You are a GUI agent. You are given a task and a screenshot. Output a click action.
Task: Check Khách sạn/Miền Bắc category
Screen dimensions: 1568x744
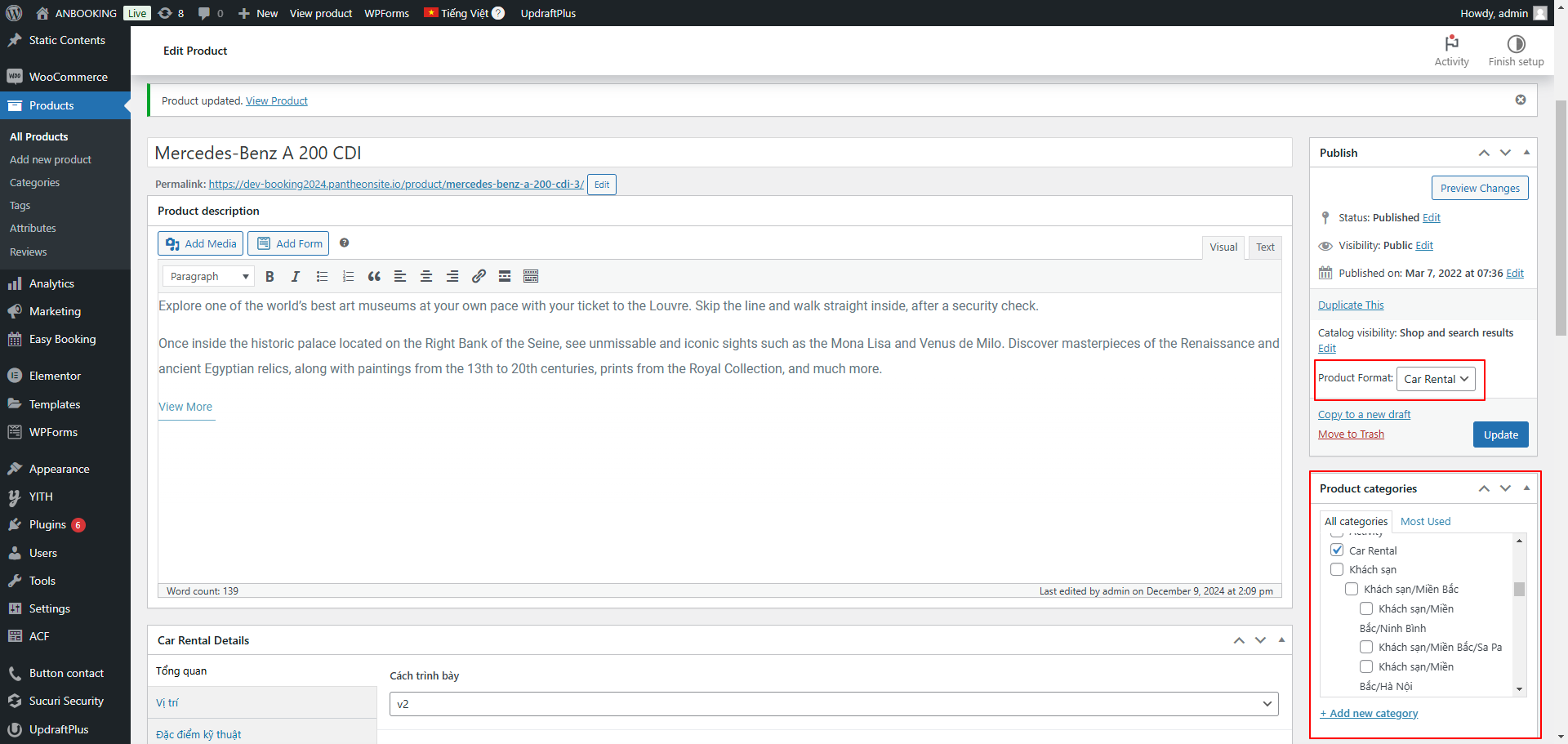point(1352,589)
